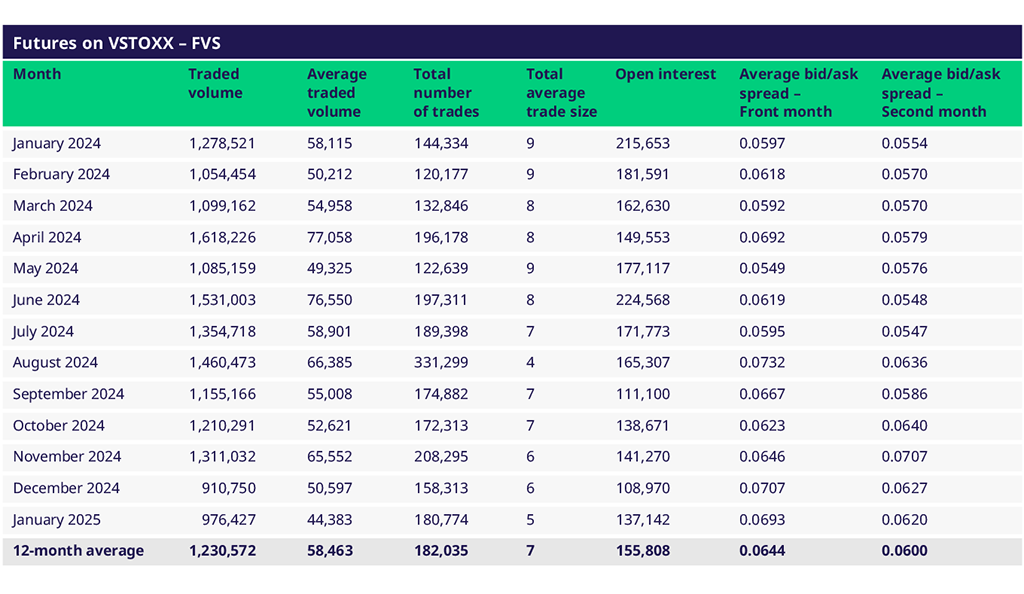Select the 12-month average row label
Viewport: 1024px width, 594px height.
pyautogui.click(x=78, y=551)
